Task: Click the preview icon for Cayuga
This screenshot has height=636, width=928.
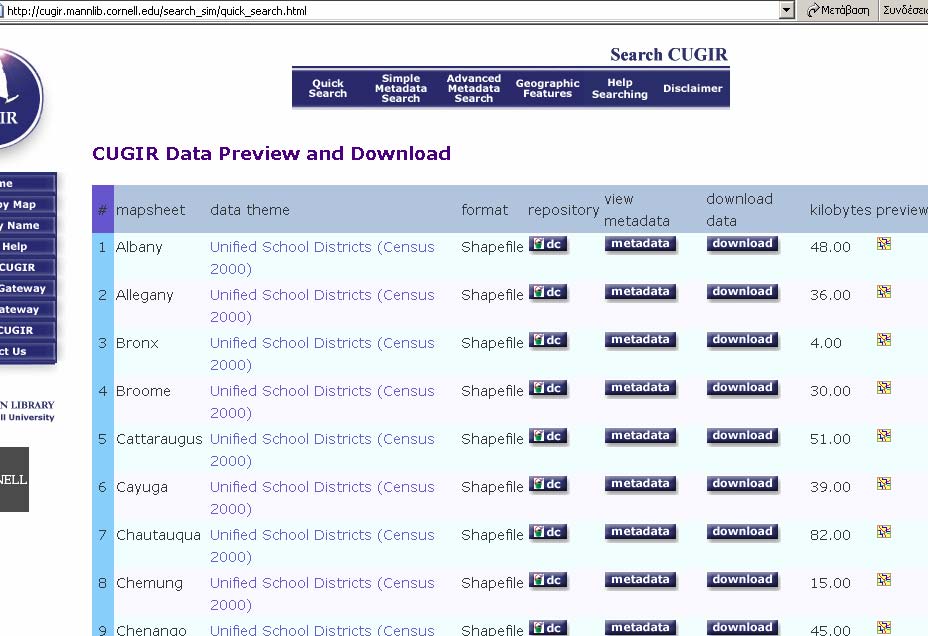Action: pyautogui.click(x=884, y=483)
